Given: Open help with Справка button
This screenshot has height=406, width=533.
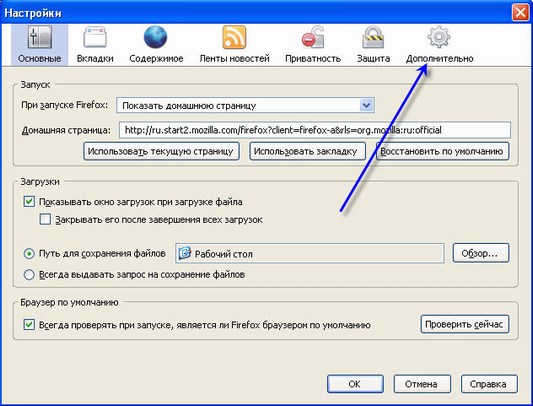Looking at the screenshot, I should tap(489, 384).
